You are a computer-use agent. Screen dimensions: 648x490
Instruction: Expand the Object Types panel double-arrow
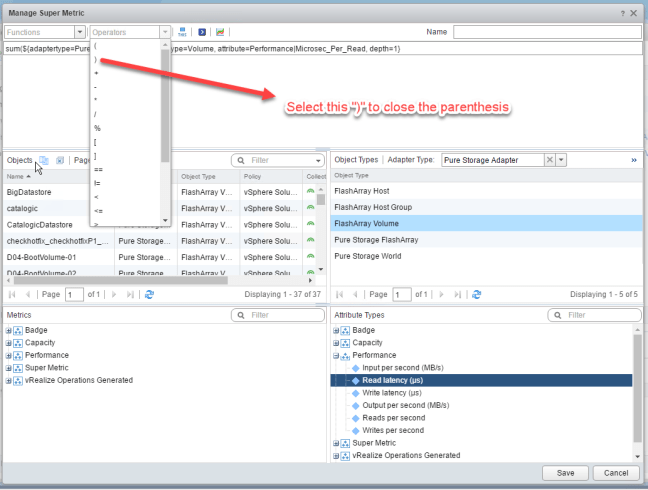[633, 160]
